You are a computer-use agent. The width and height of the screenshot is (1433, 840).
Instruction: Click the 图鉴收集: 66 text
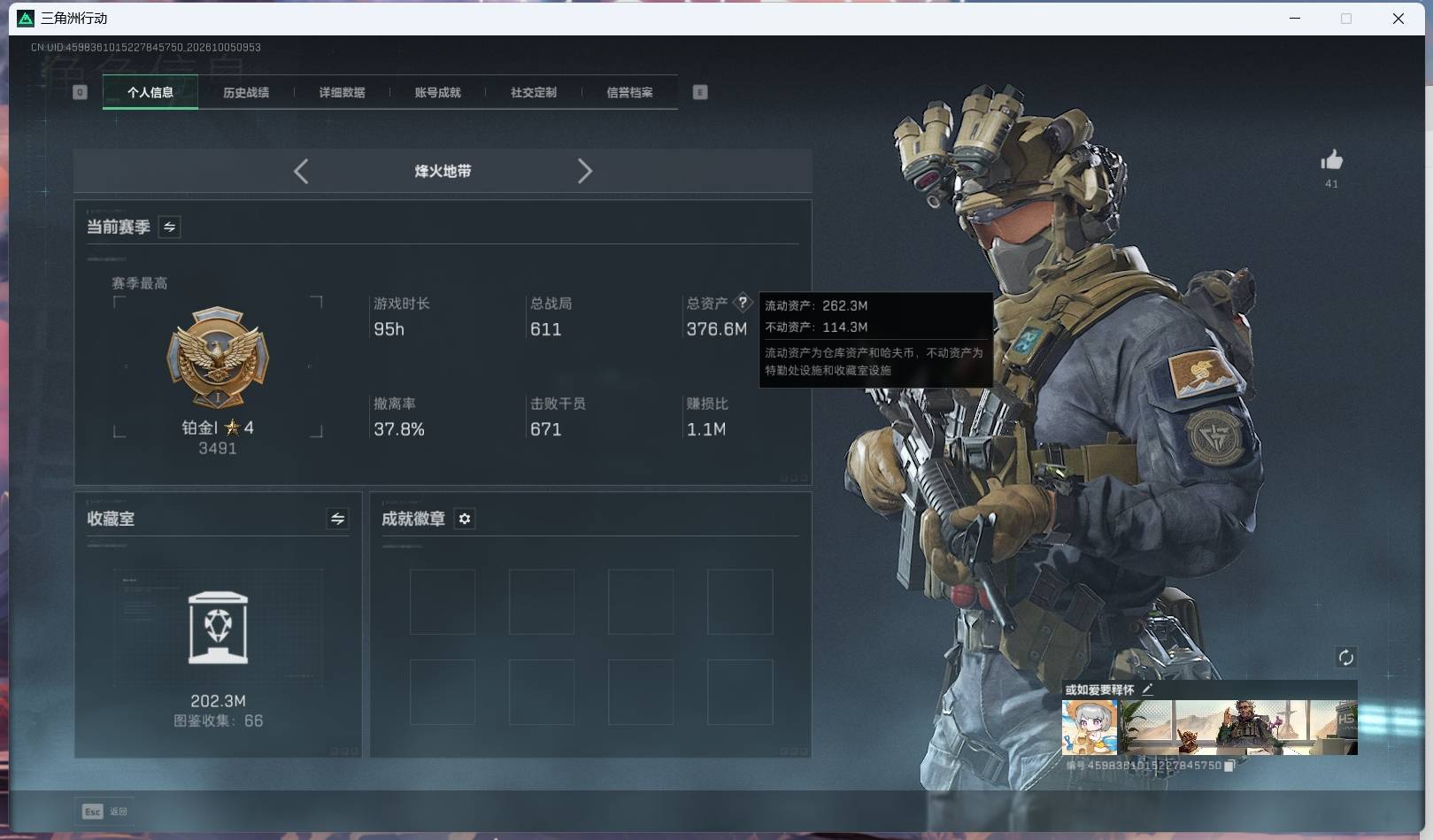click(x=218, y=721)
